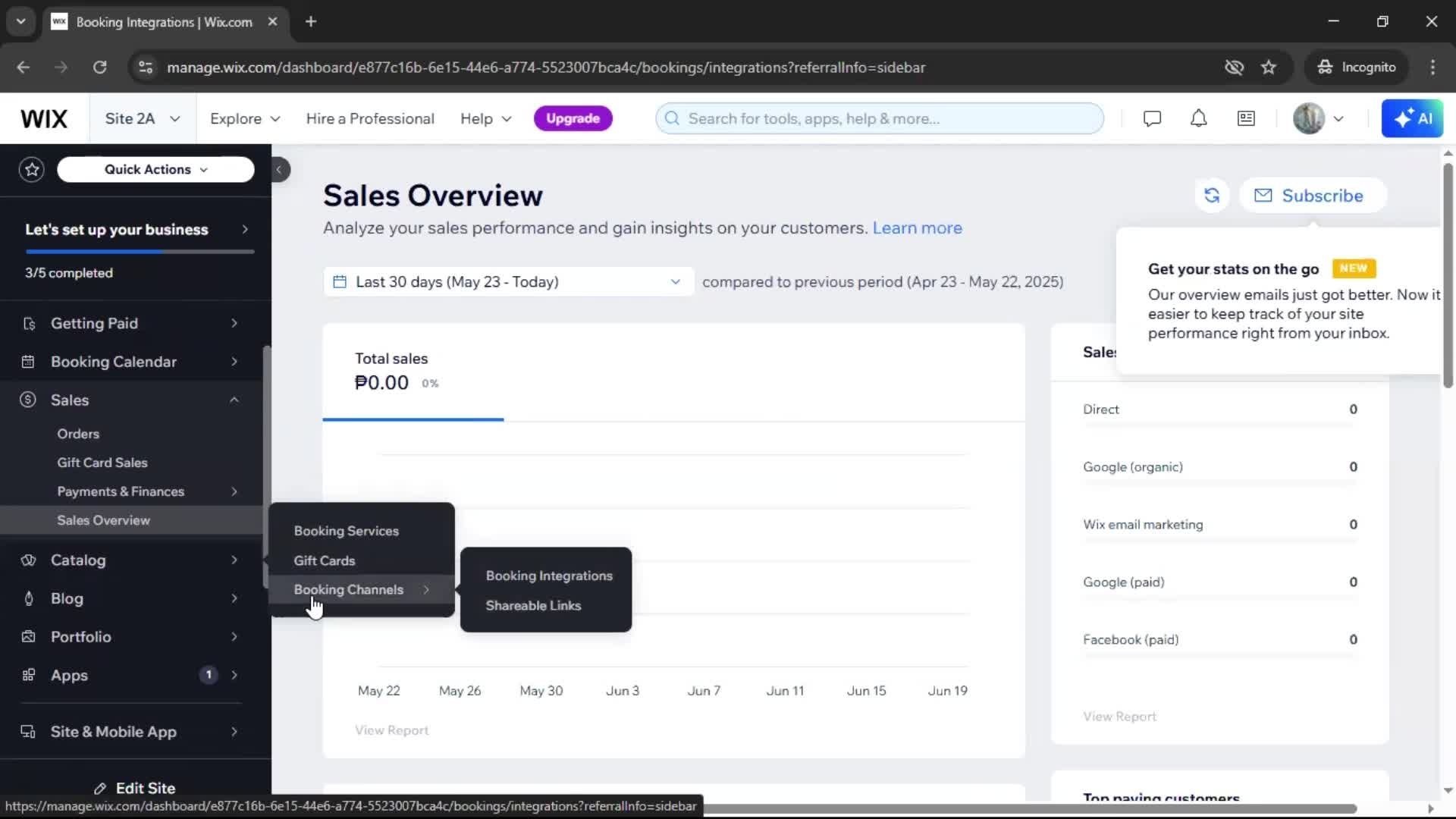
Task: Click the Site & Mobile App icon
Action: (x=28, y=732)
